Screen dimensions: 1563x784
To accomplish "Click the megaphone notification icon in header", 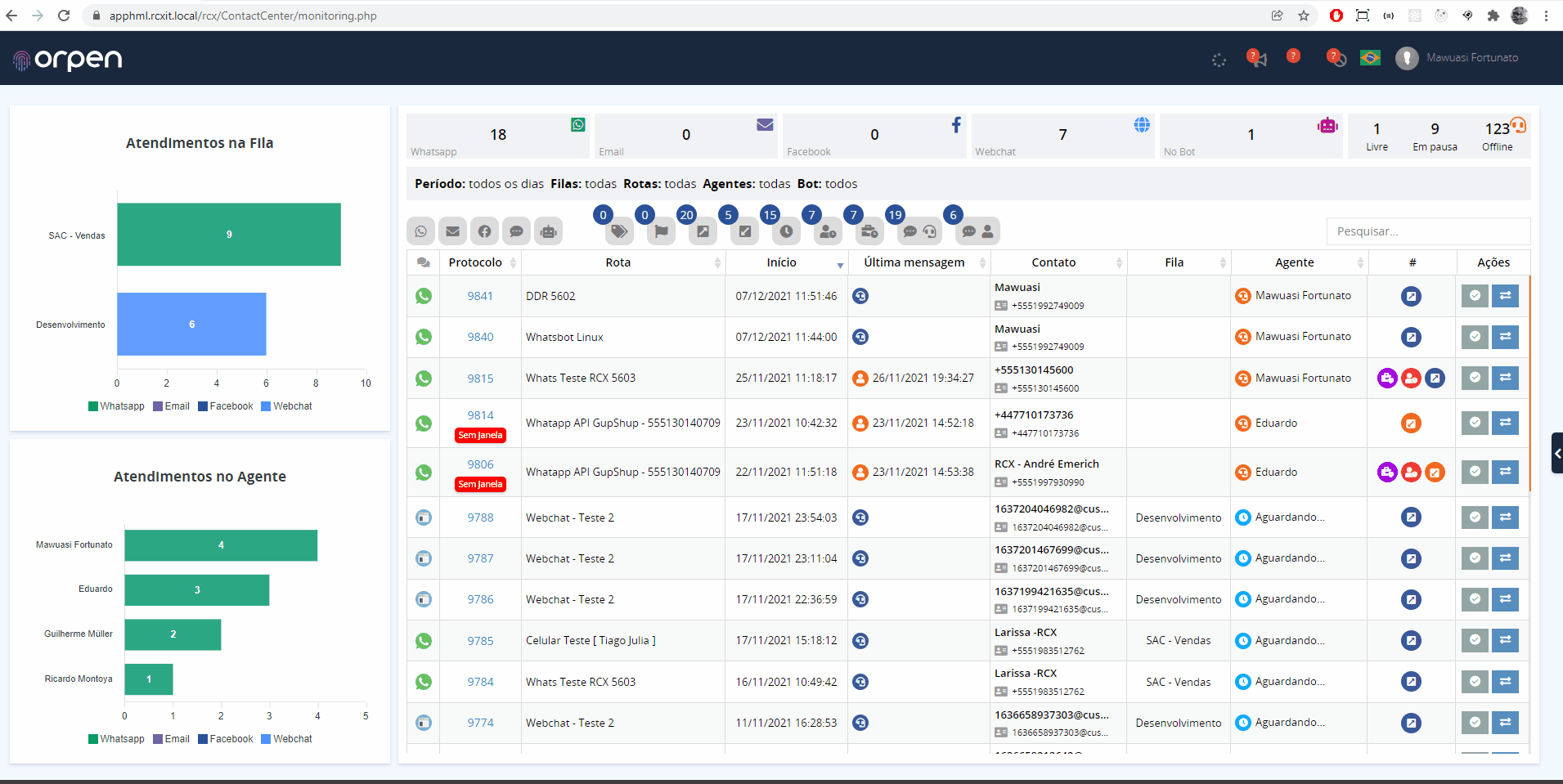I will [1256, 58].
